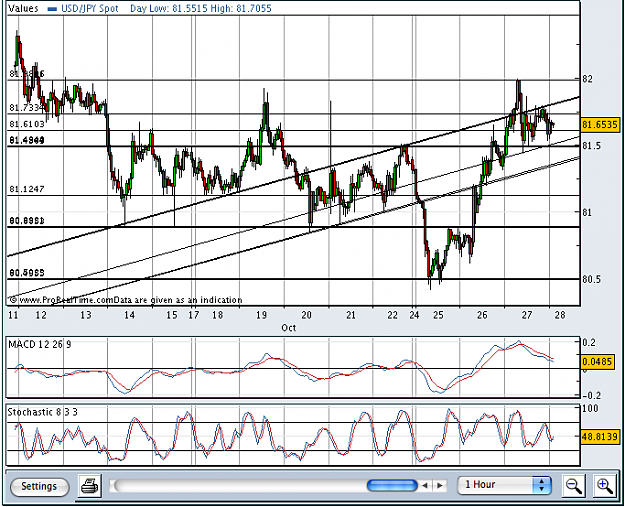Print the chart with the printer icon

tap(89, 486)
